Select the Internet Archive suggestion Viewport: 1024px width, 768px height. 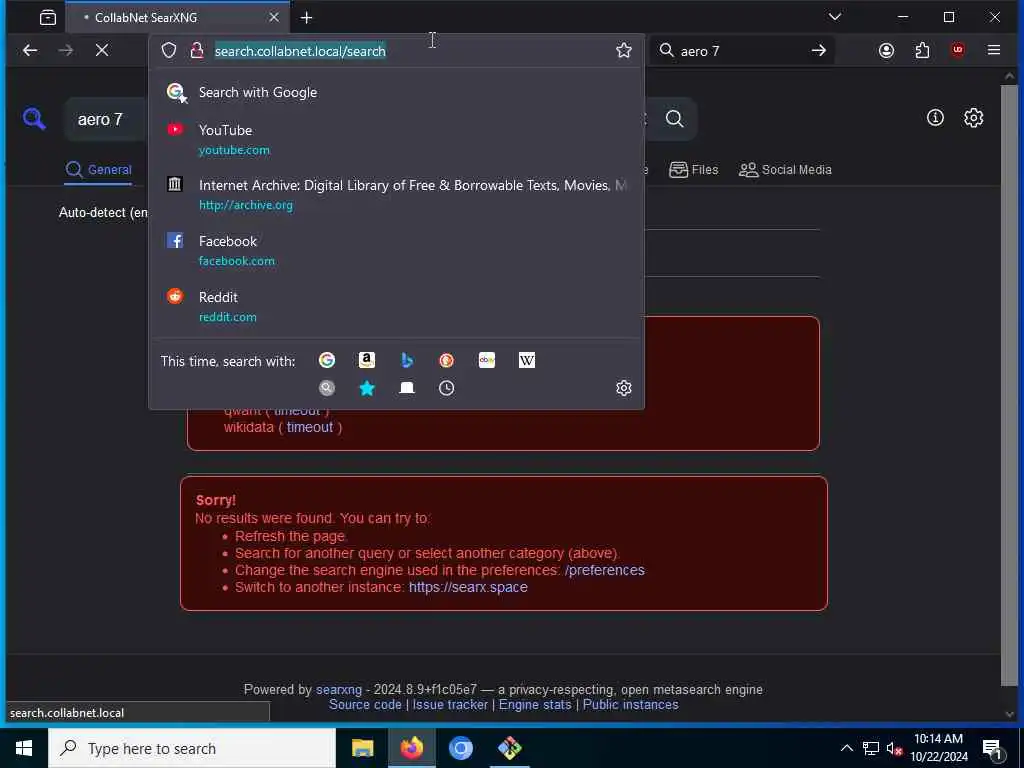pos(396,195)
